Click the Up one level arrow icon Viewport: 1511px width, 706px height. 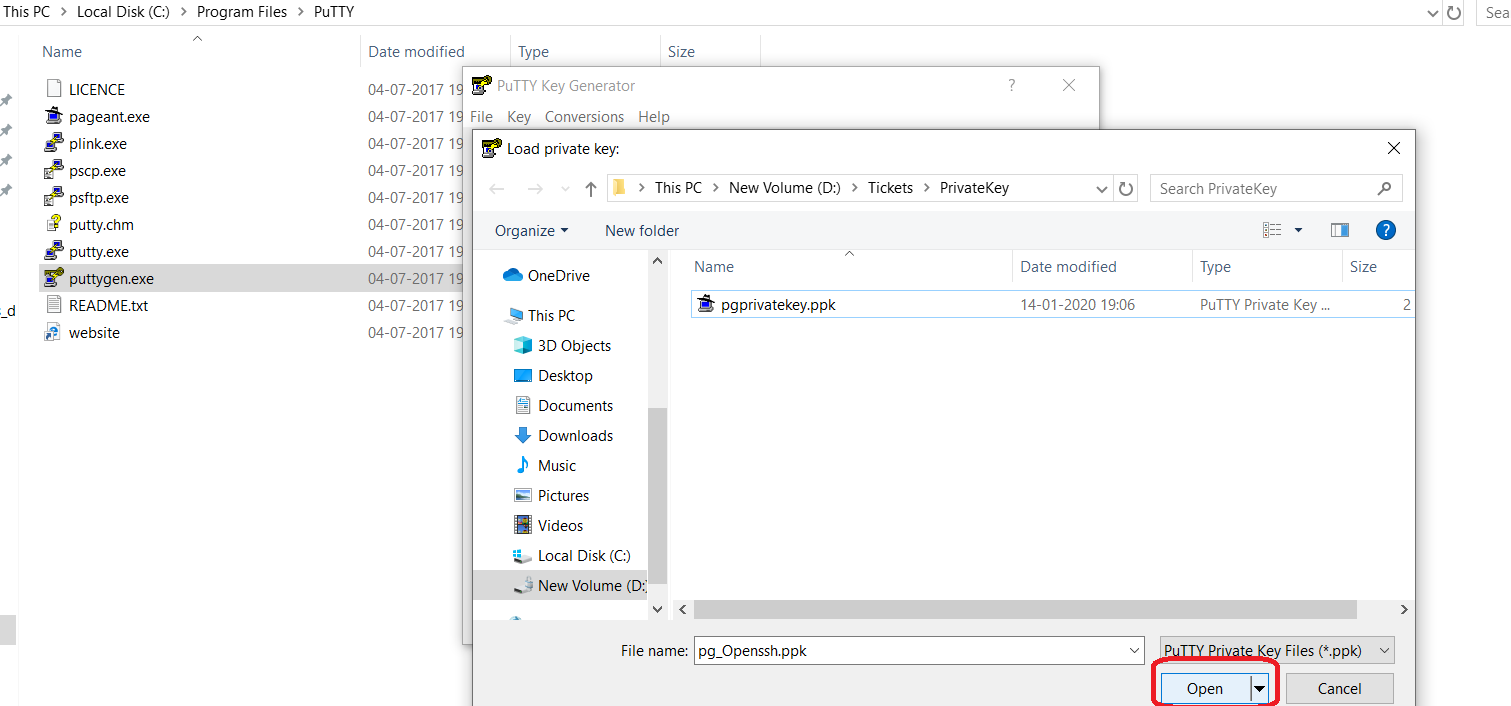[590, 189]
